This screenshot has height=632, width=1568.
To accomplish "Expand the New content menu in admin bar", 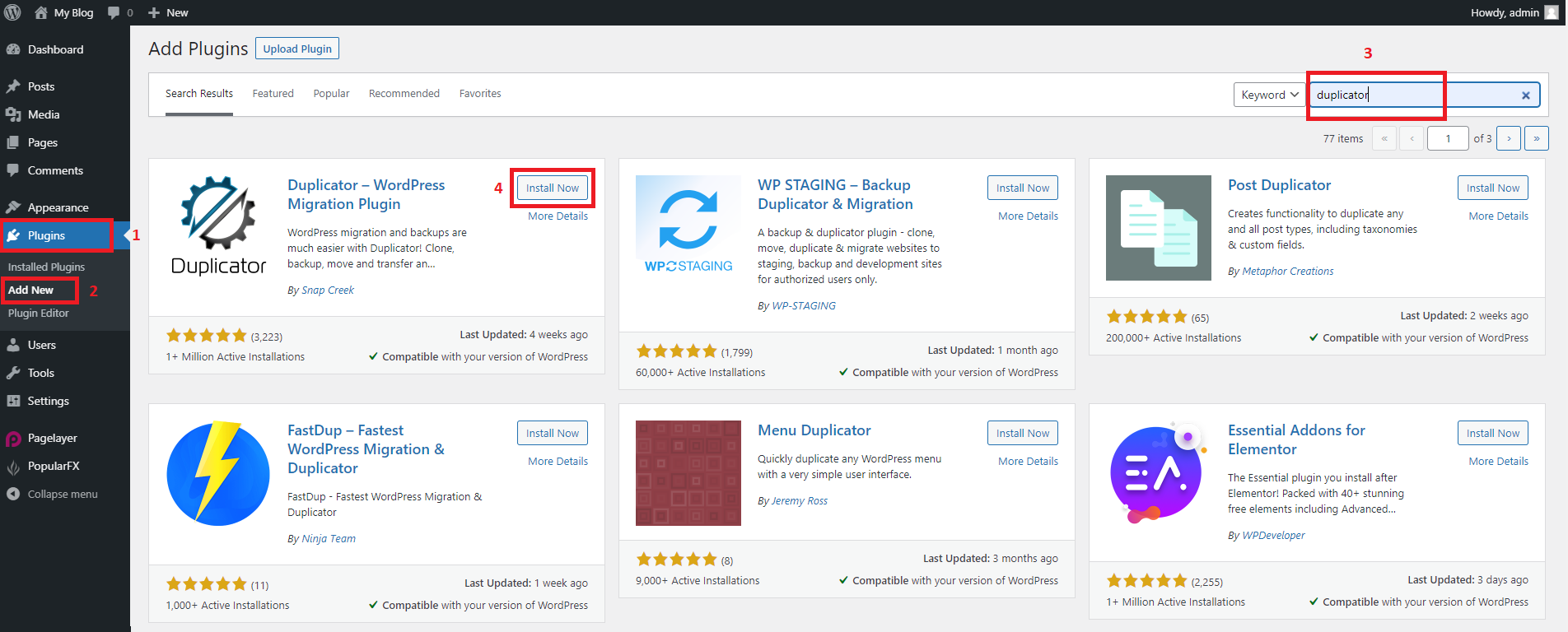I will 168,12.
